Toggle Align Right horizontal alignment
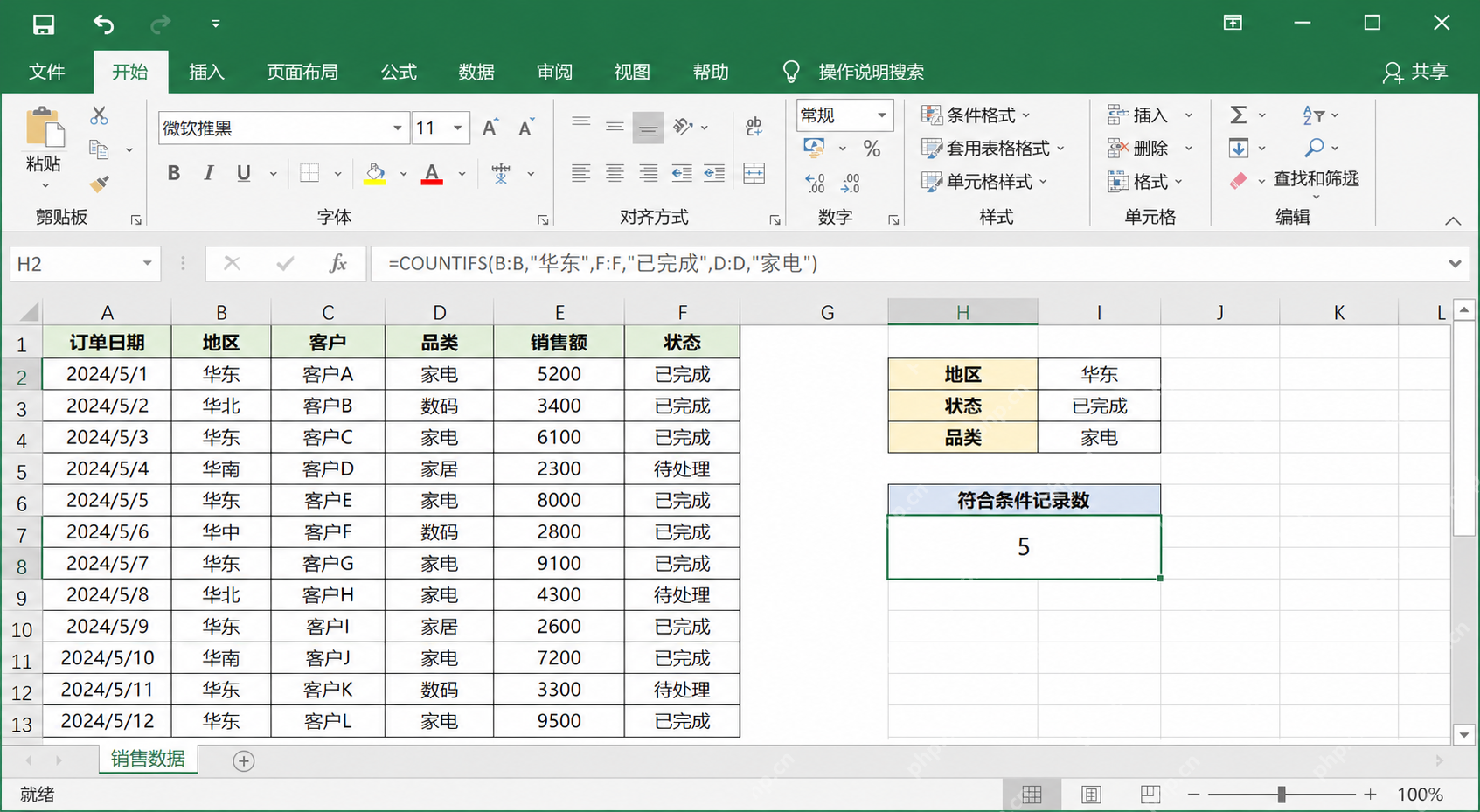Viewport: 1480px width, 812px height. pyautogui.click(x=648, y=173)
